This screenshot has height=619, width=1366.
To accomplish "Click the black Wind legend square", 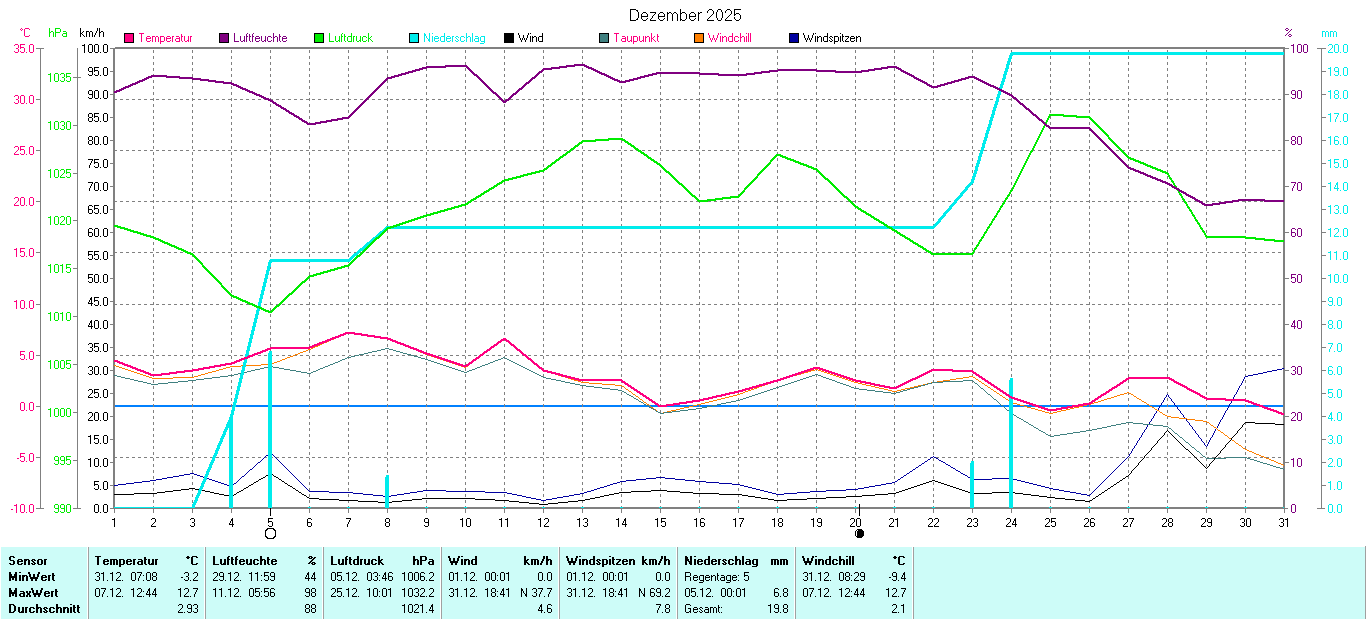I will pyautogui.click(x=509, y=38).
